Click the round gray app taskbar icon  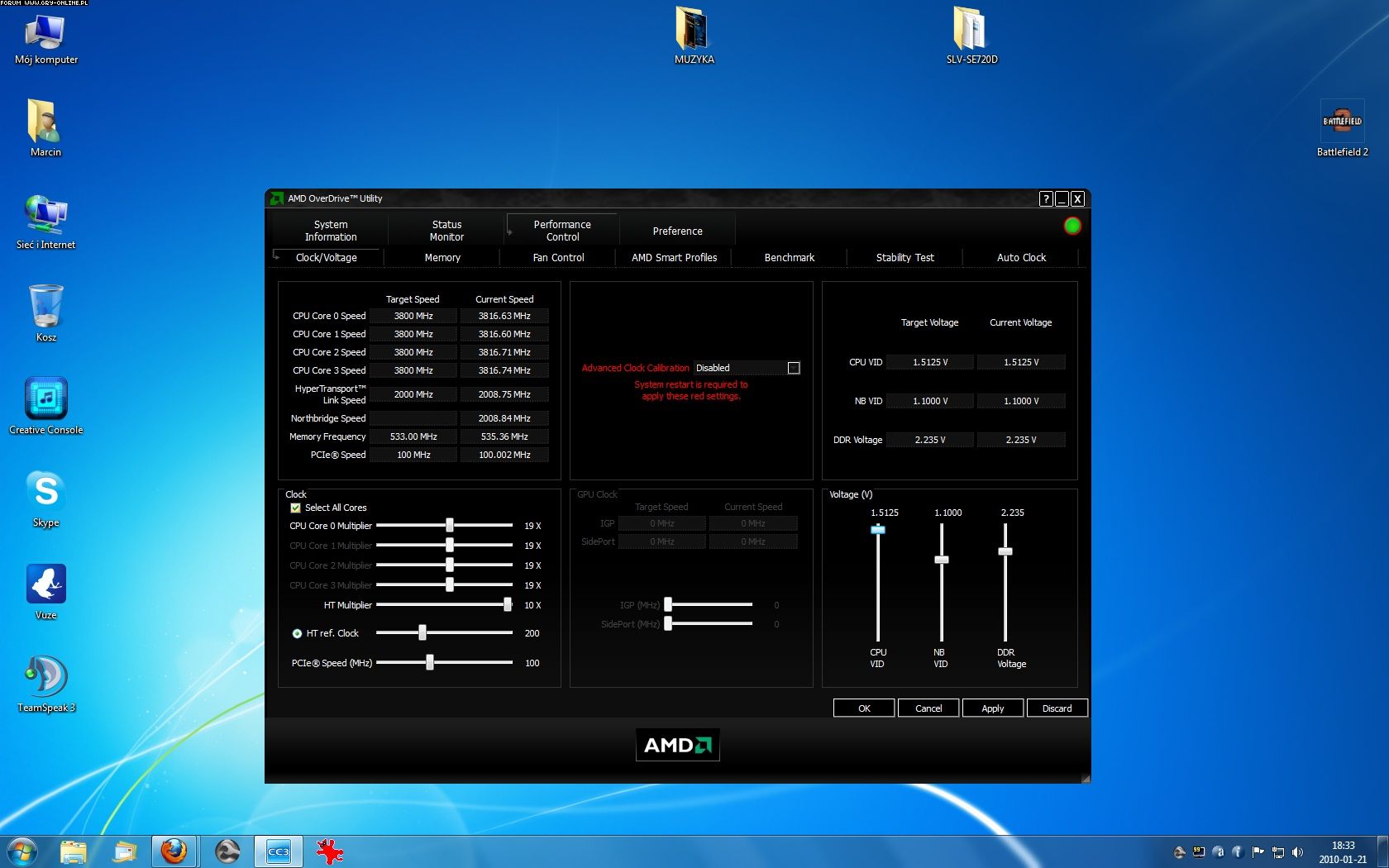[227, 851]
